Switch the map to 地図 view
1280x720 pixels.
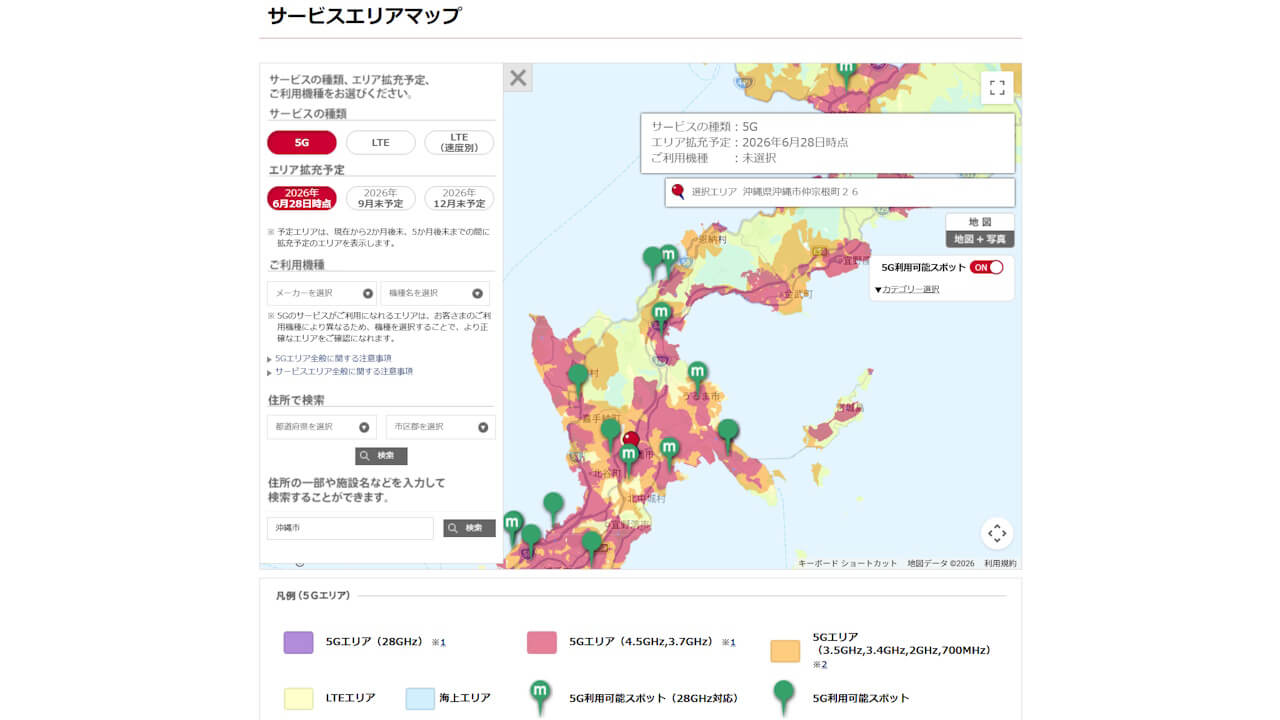pyautogui.click(x=980, y=222)
